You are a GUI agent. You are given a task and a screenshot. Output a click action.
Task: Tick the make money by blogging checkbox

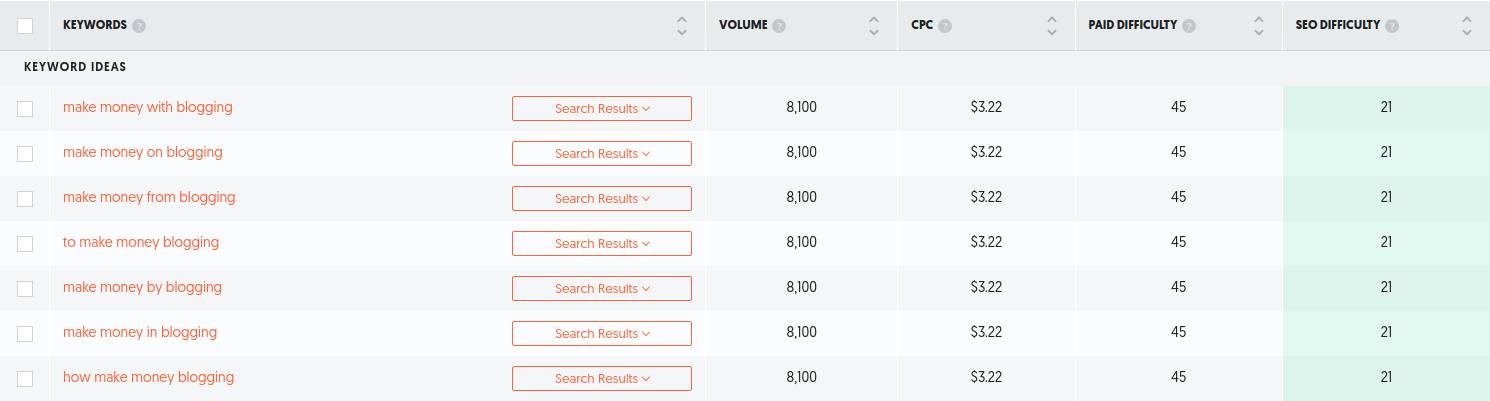tap(25, 289)
